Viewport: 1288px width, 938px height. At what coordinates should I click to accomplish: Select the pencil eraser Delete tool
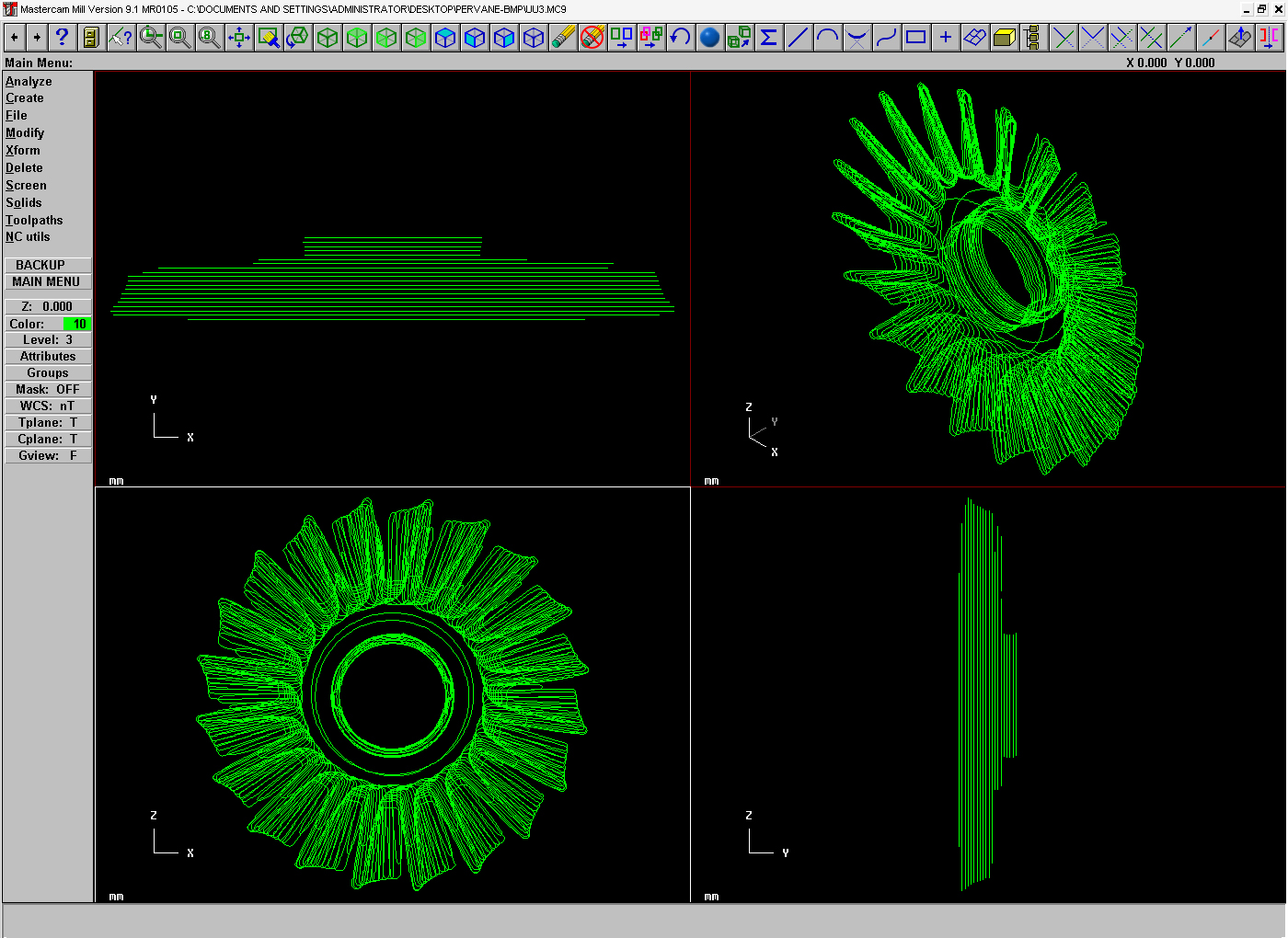[563, 38]
